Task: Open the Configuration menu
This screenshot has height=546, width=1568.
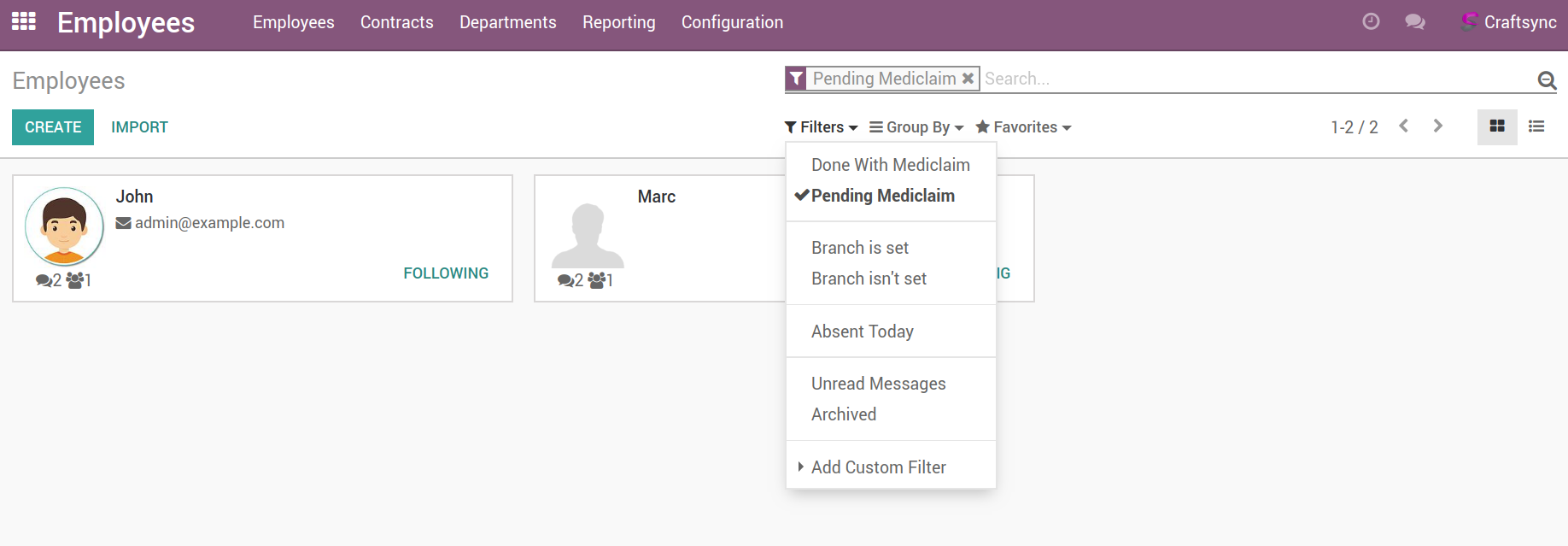Action: coord(732,22)
